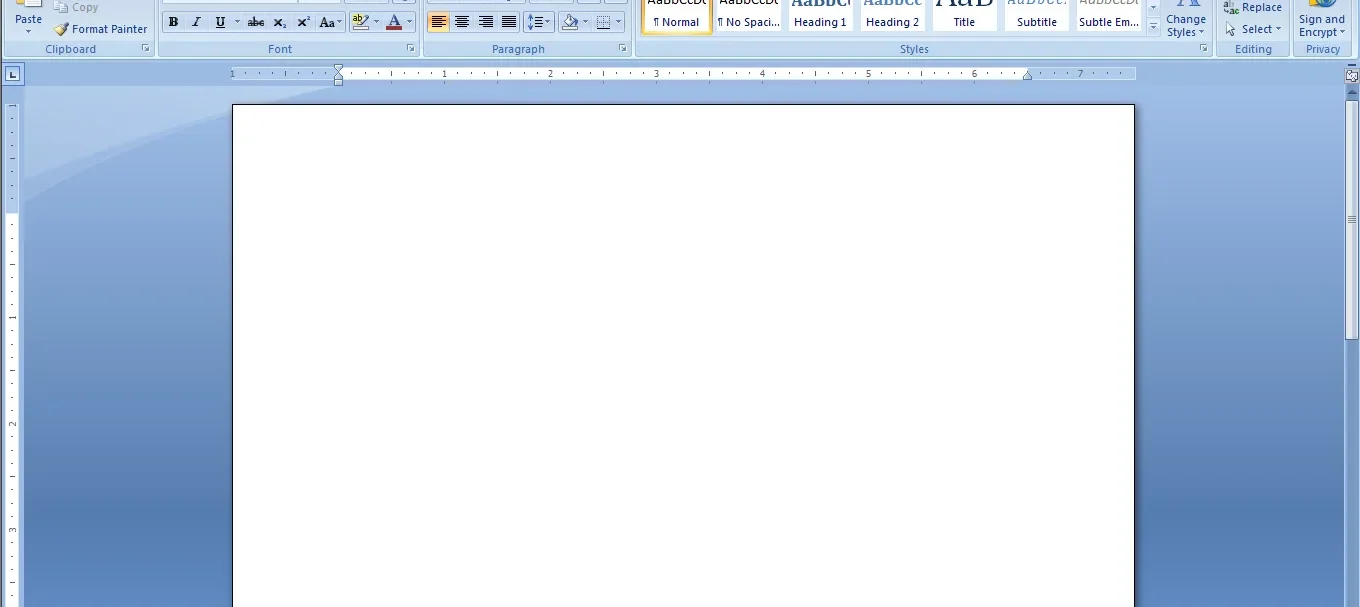Toggle bold formatting
Viewport: 1360px width, 607px height.
(173, 22)
